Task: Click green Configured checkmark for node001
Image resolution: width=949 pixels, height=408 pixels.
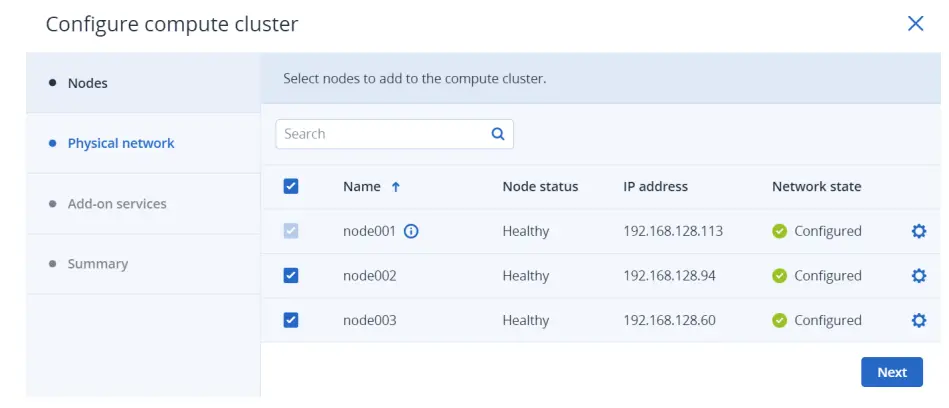Action: 780,231
